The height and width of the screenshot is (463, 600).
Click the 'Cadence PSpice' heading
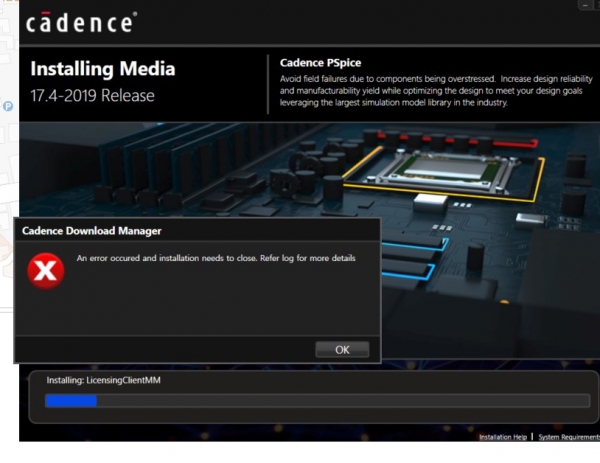(320, 63)
